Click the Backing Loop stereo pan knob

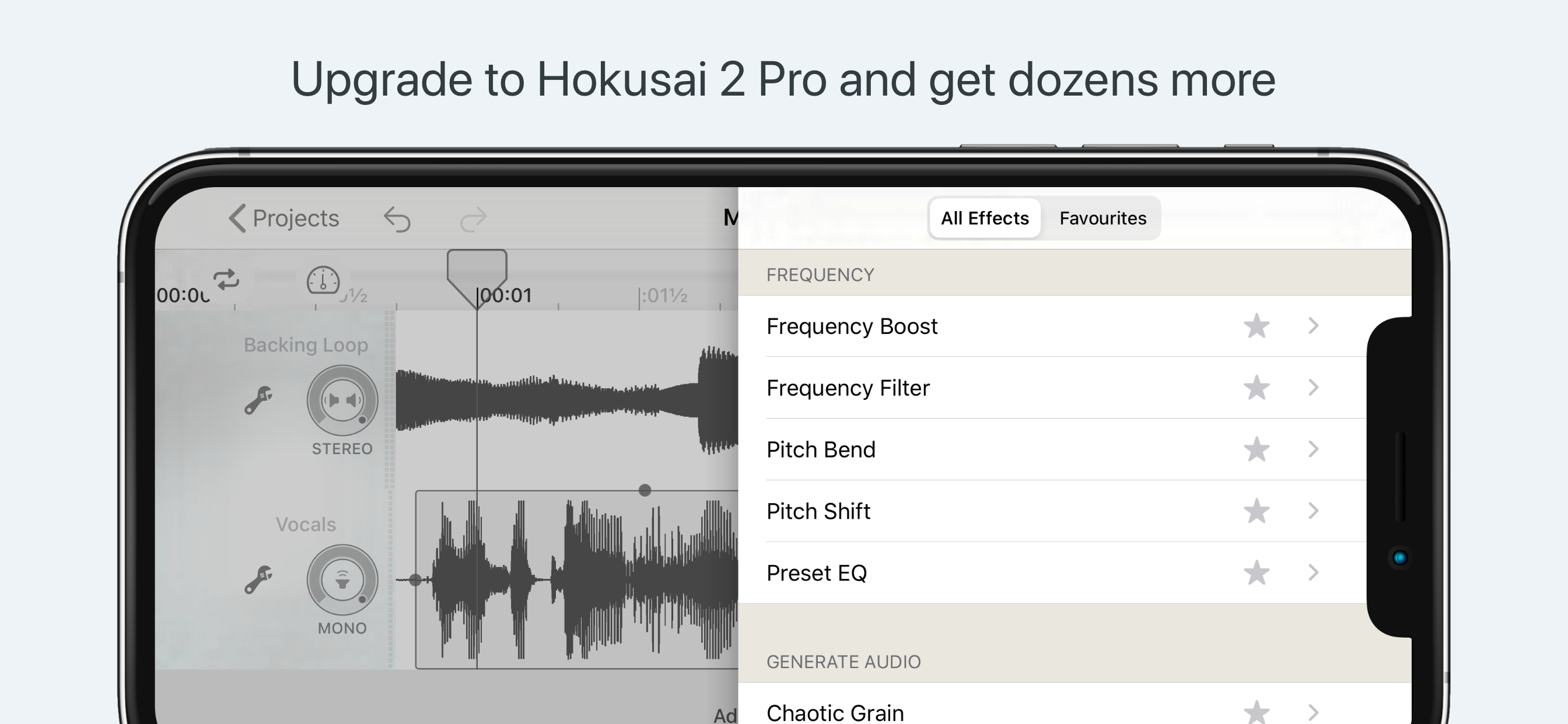tap(342, 400)
